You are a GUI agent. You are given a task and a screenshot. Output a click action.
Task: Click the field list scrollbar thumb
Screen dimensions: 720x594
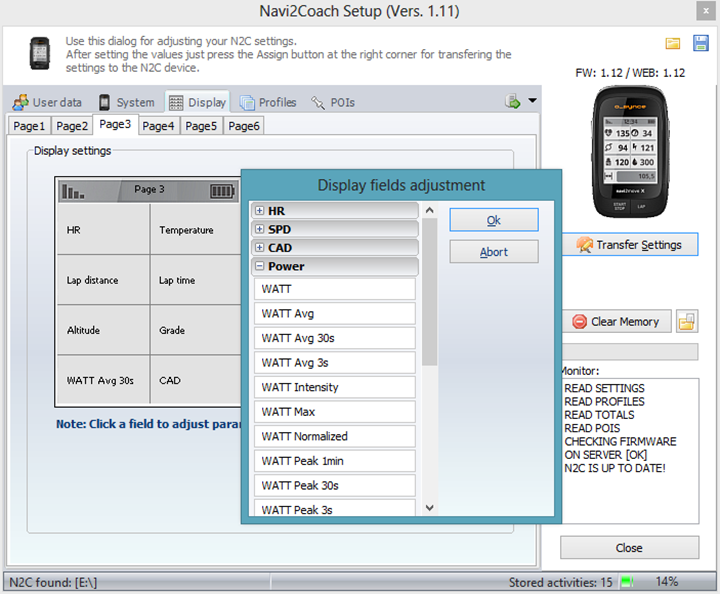[x=429, y=292]
